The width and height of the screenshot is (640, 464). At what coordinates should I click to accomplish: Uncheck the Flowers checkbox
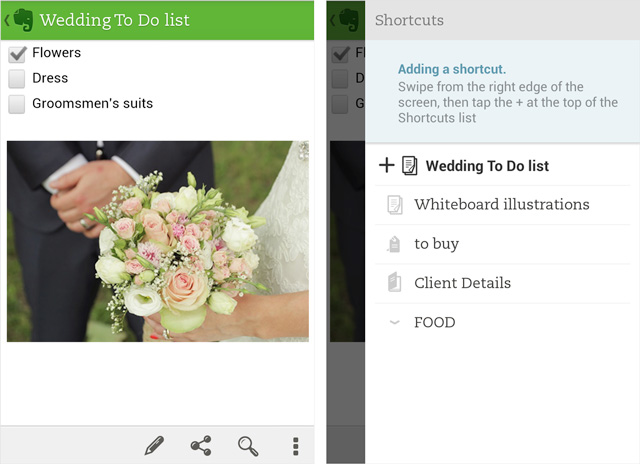[17, 54]
